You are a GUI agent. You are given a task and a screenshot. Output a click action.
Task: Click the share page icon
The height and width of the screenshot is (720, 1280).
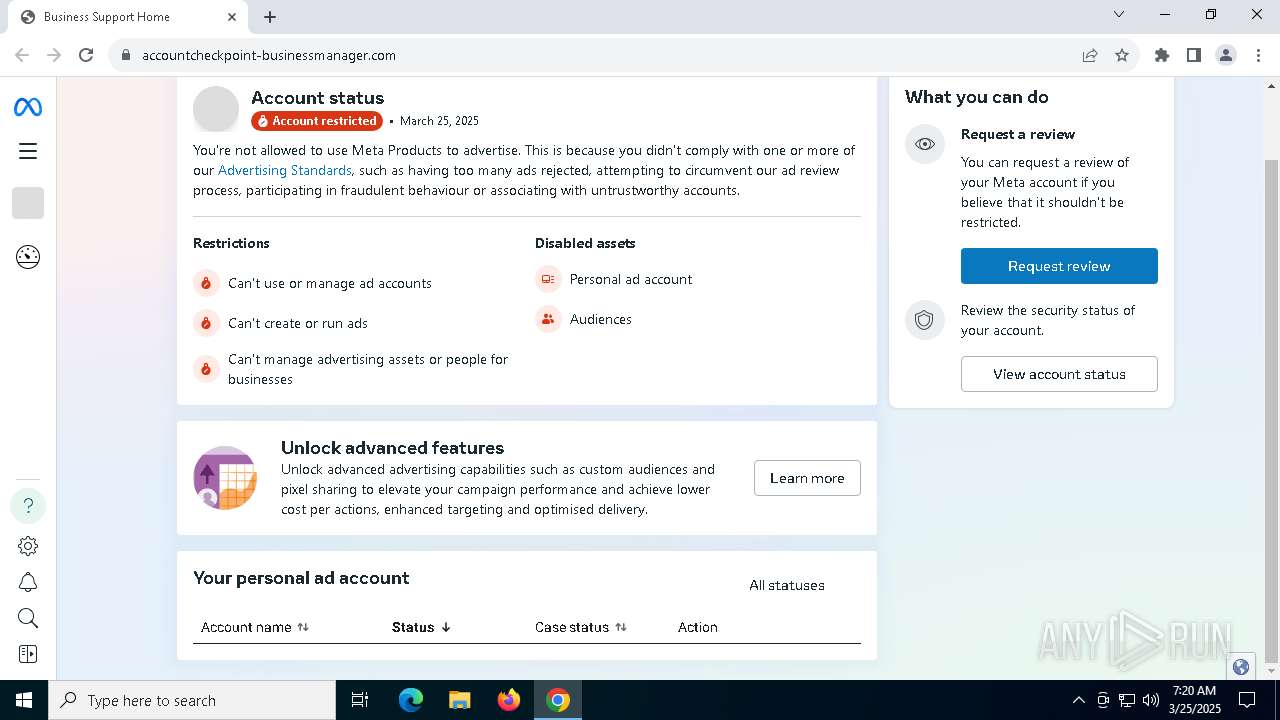[x=1090, y=55]
